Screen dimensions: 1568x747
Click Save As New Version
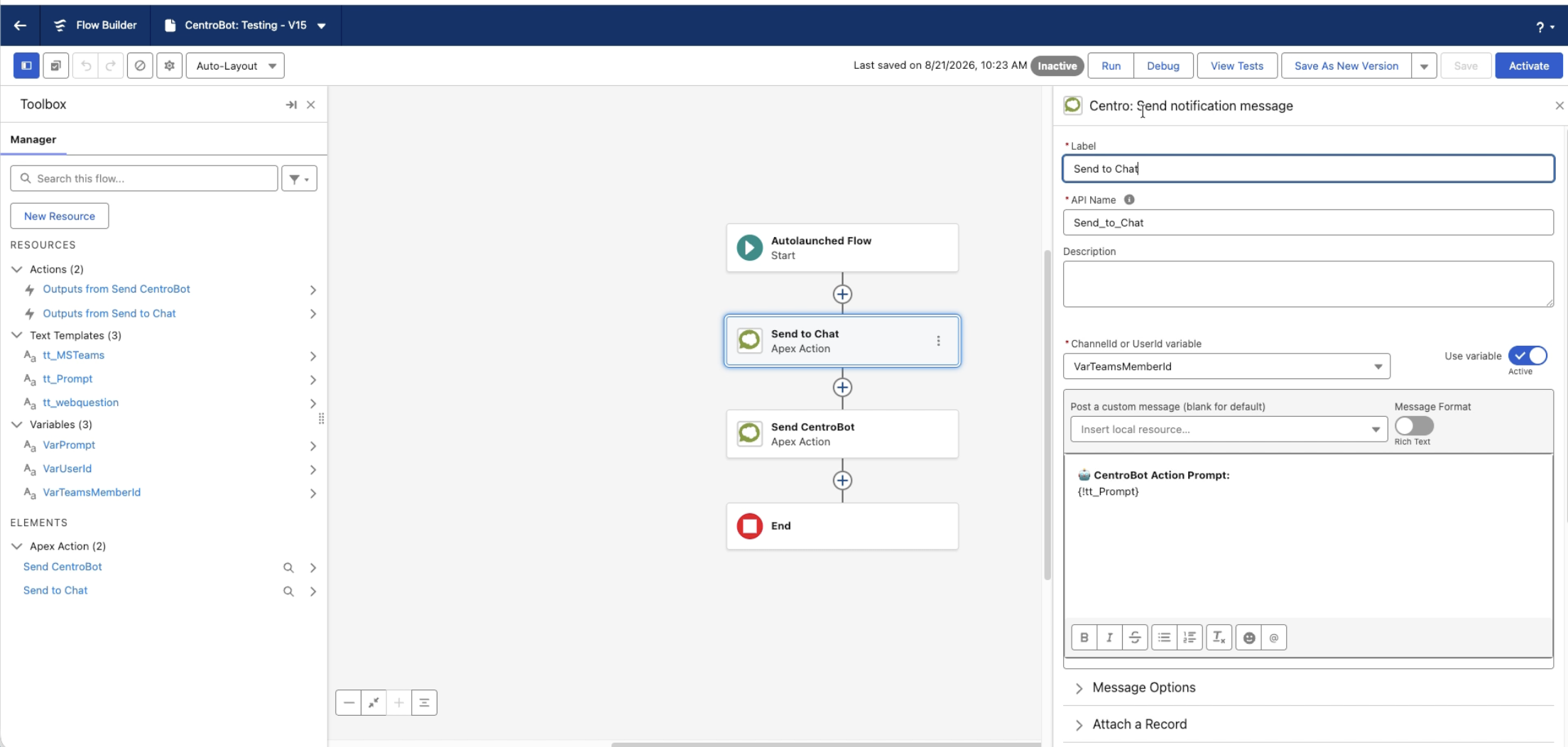[x=1346, y=66]
